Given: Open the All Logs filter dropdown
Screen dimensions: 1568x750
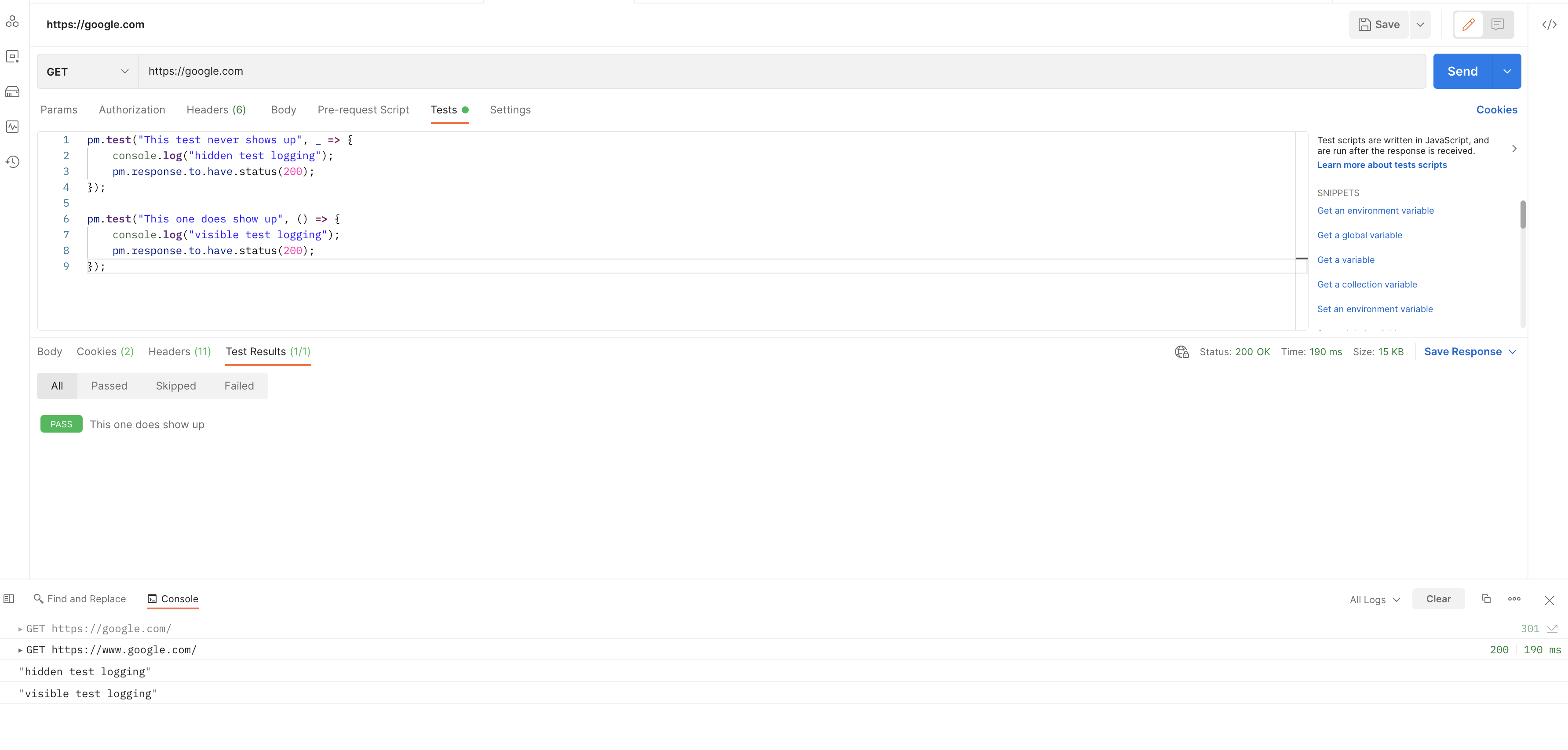Looking at the screenshot, I should 1375,600.
